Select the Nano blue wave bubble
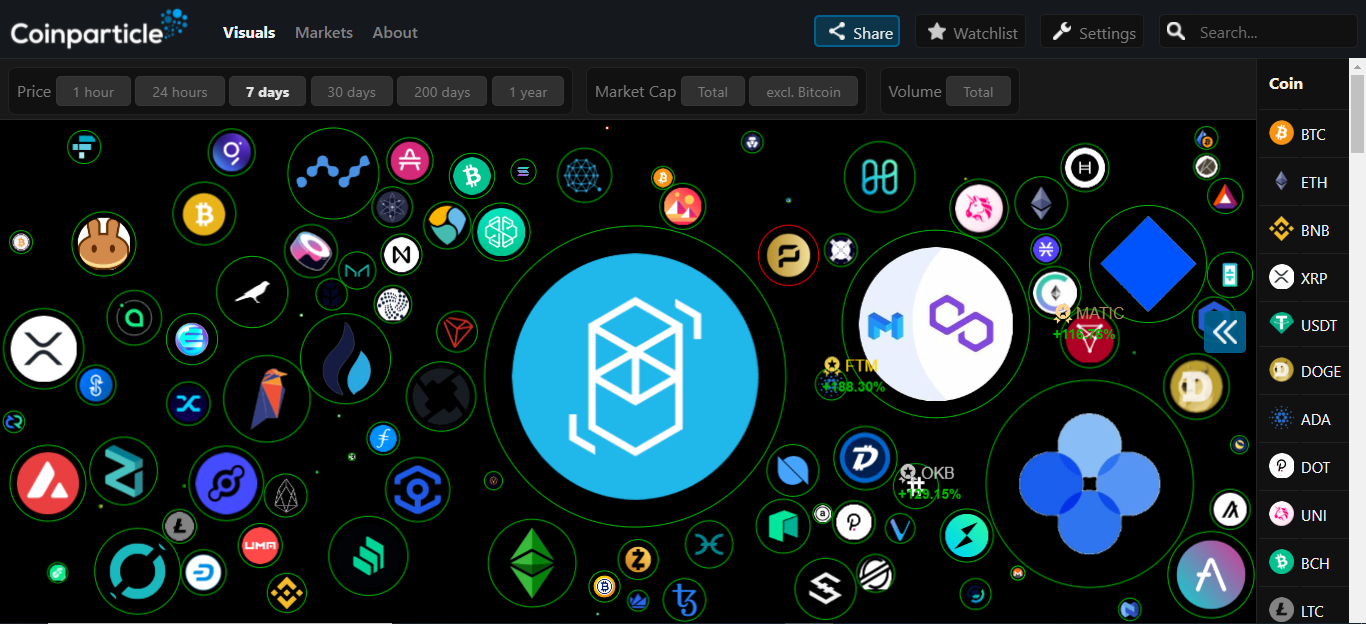1366x624 pixels. pos(334,173)
